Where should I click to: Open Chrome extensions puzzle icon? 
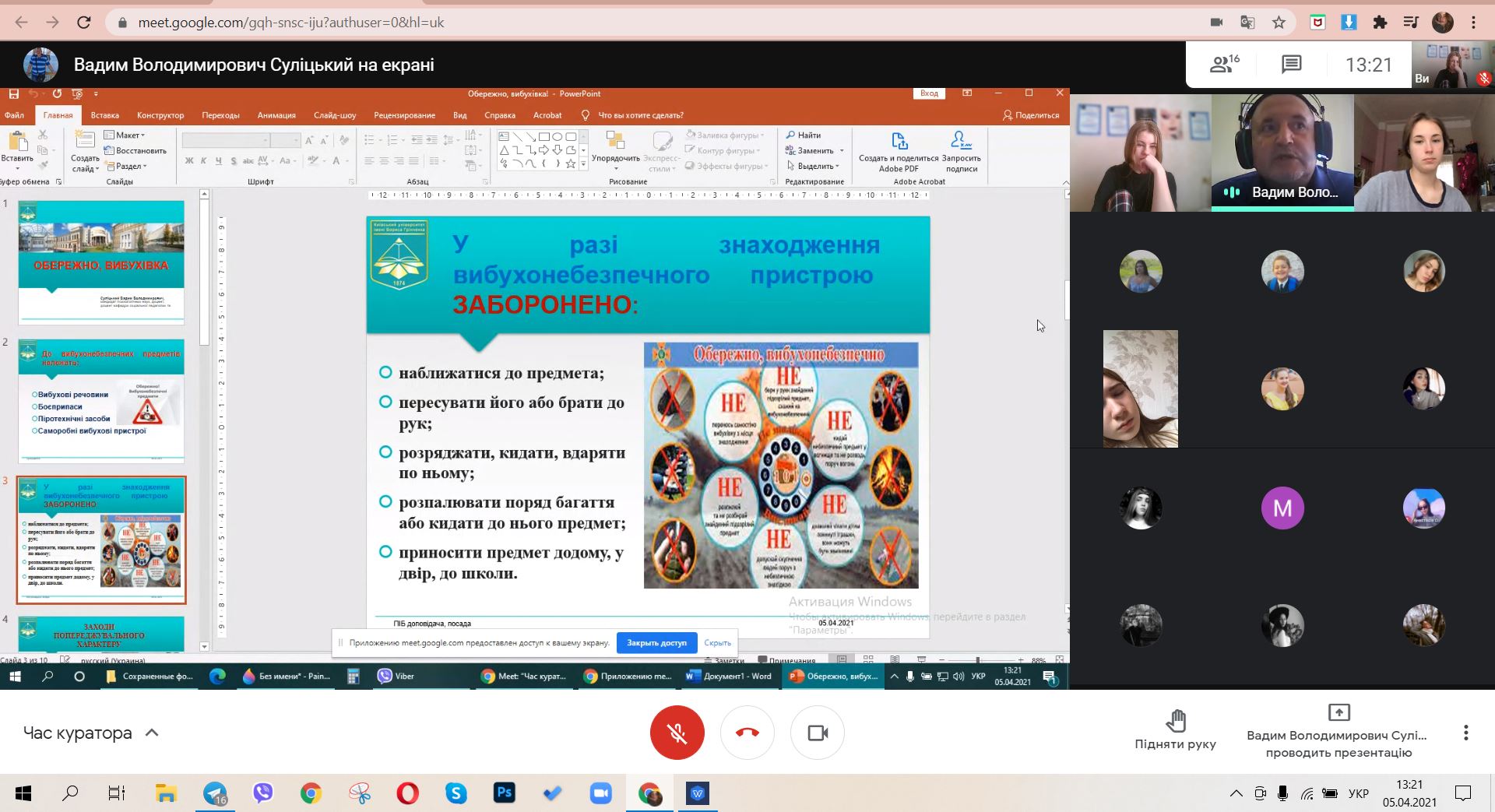pyautogui.click(x=1380, y=23)
